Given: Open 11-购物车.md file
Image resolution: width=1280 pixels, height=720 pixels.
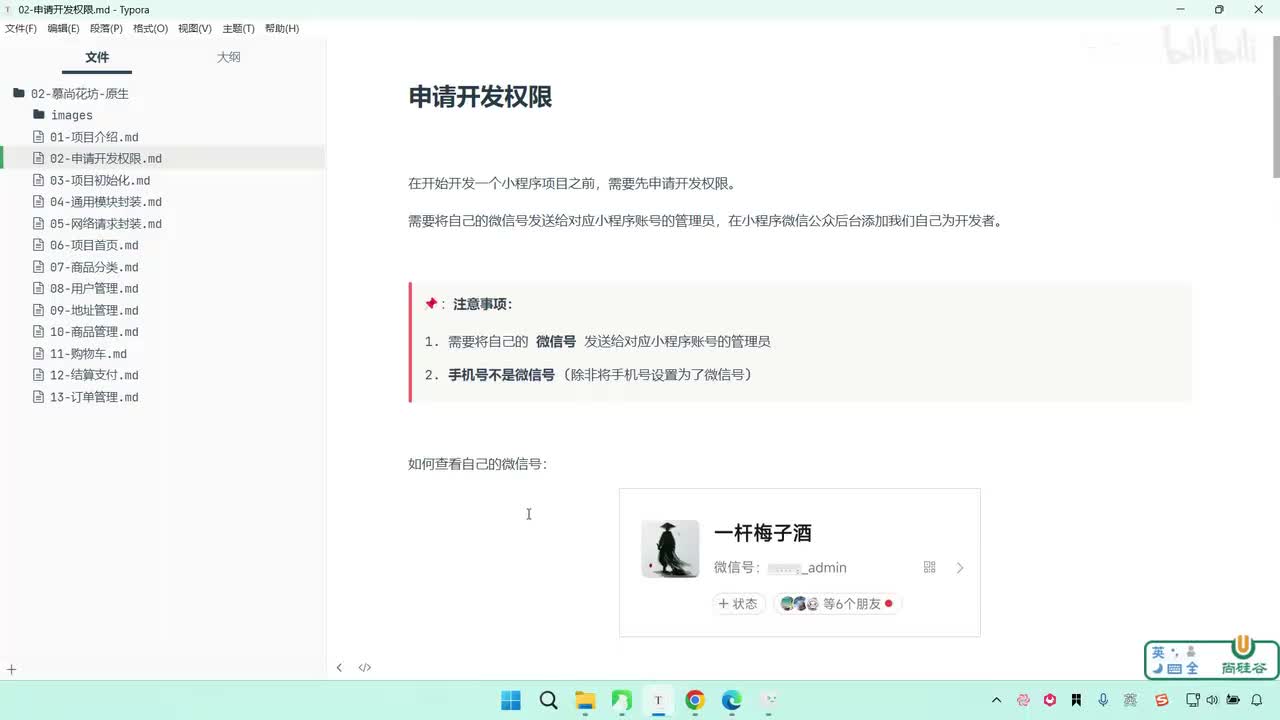Looking at the screenshot, I should coord(88,353).
